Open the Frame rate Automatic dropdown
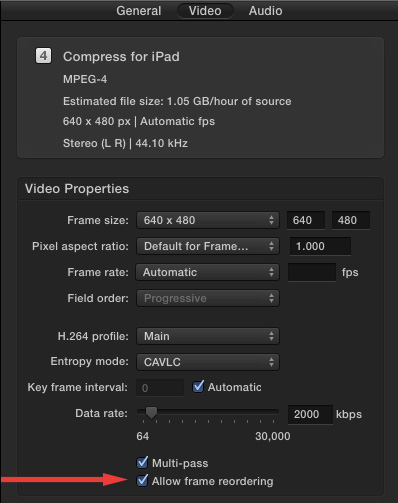This screenshot has width=398, height=503. pyautogui.click(x=207, y=272)
